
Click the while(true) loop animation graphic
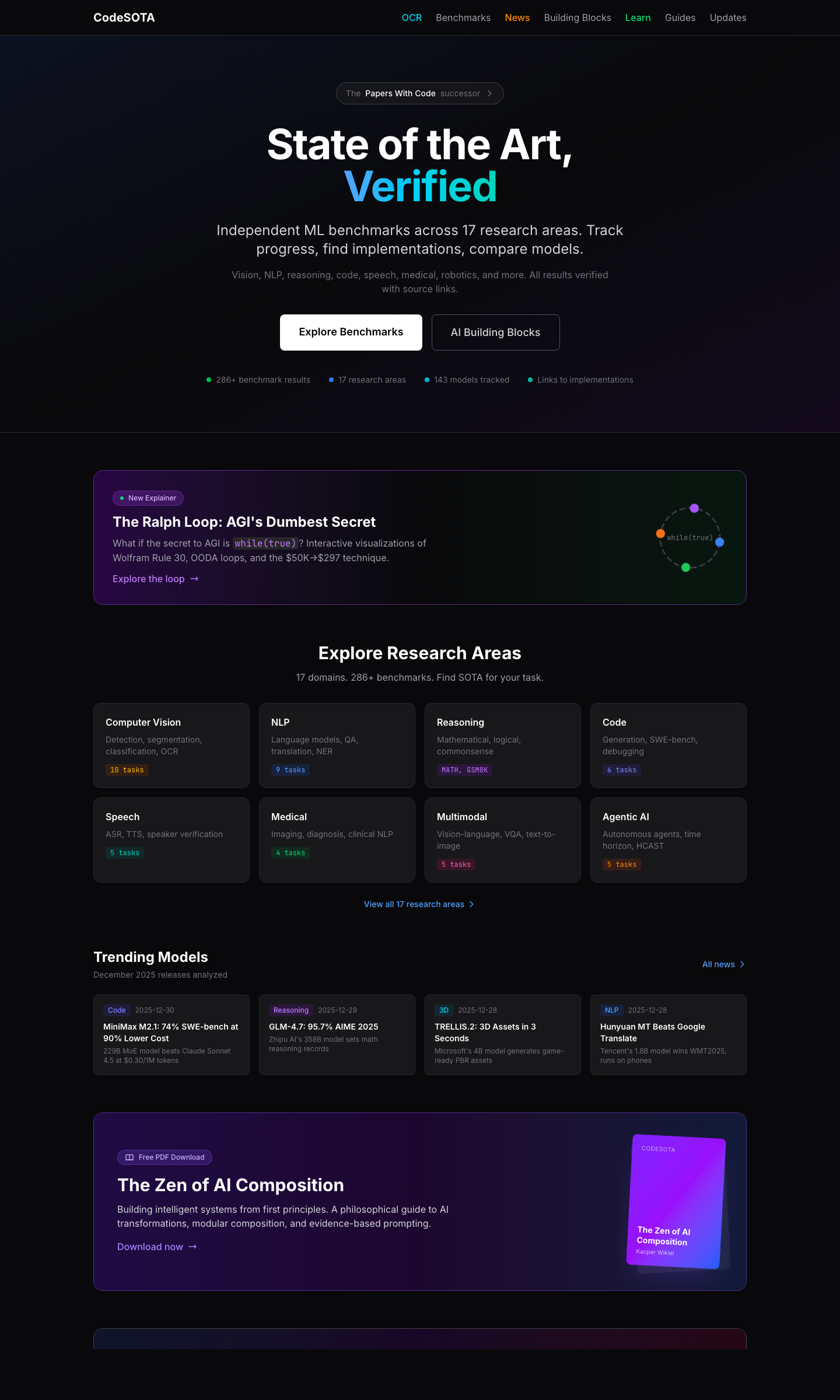[690, 538]
